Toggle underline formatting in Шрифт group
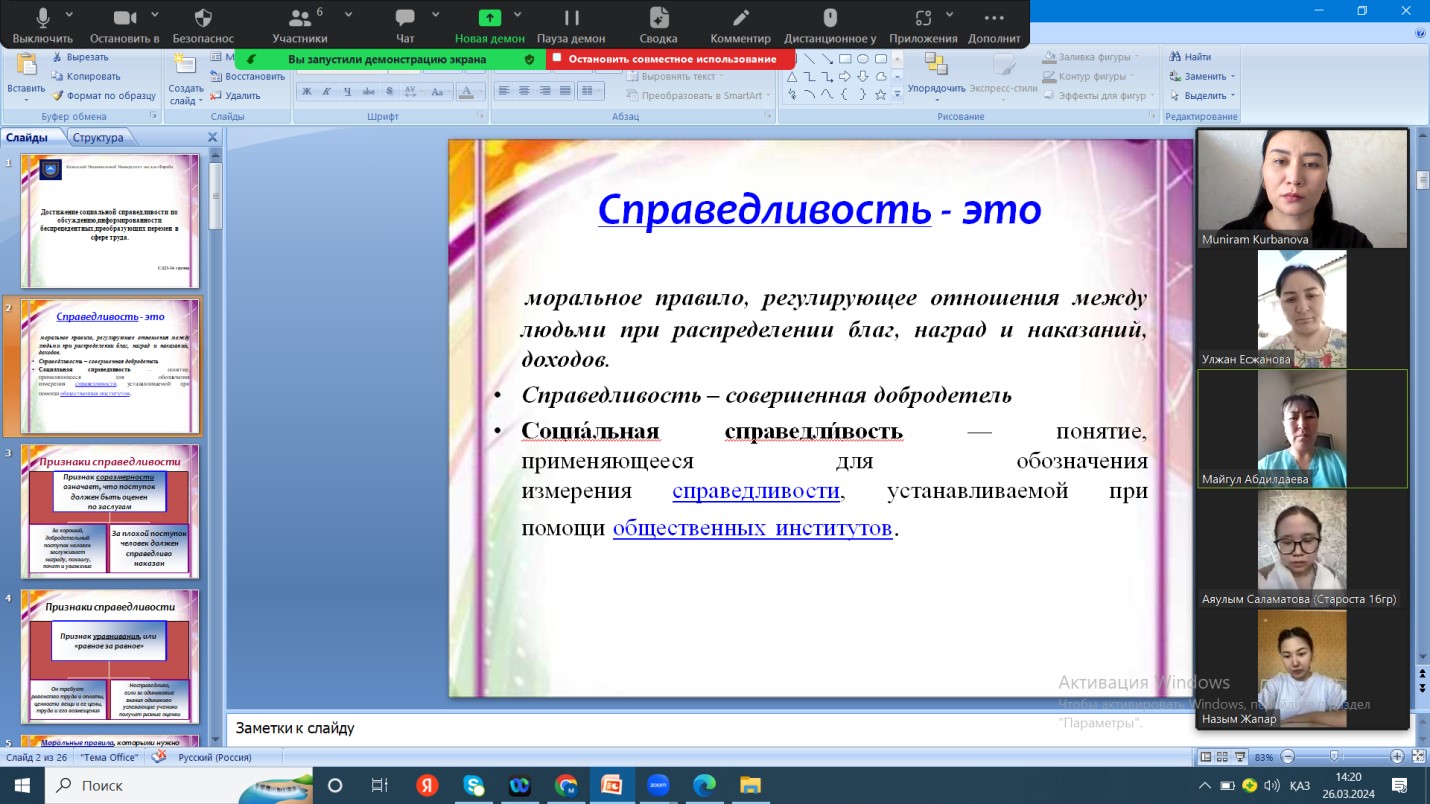The height and width of the screenshot is (804, 1430). [x=347, y=91]
